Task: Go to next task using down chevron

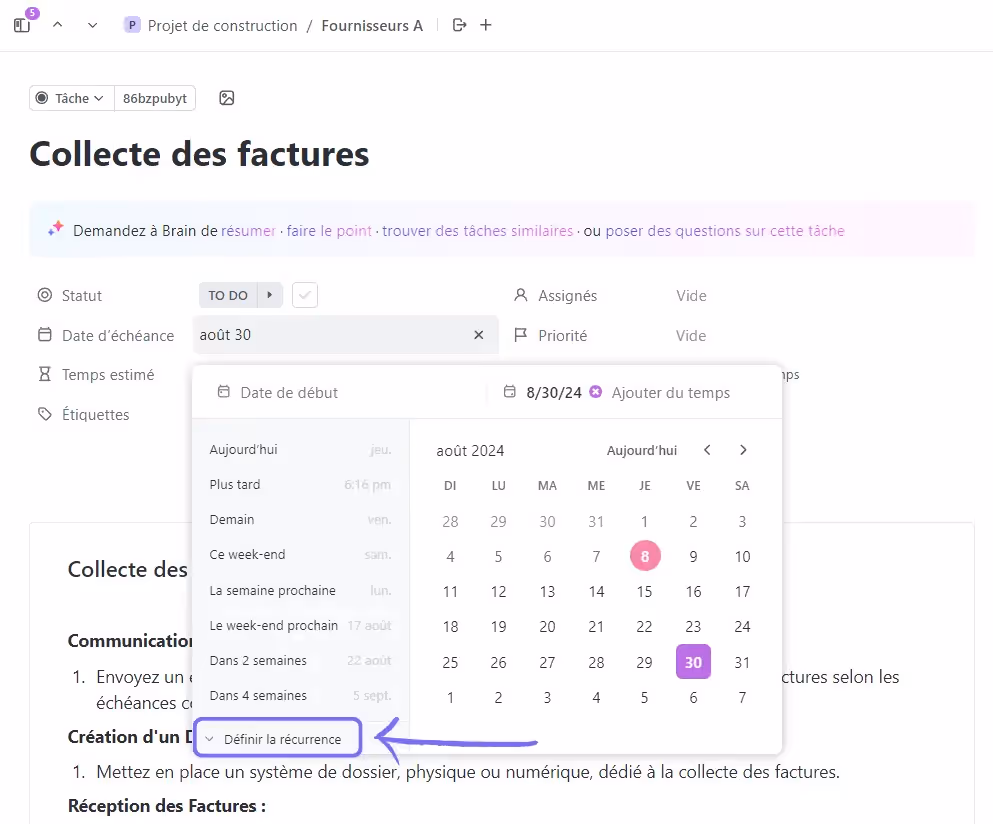Action: pyautogui.click(x=93, y=25)
